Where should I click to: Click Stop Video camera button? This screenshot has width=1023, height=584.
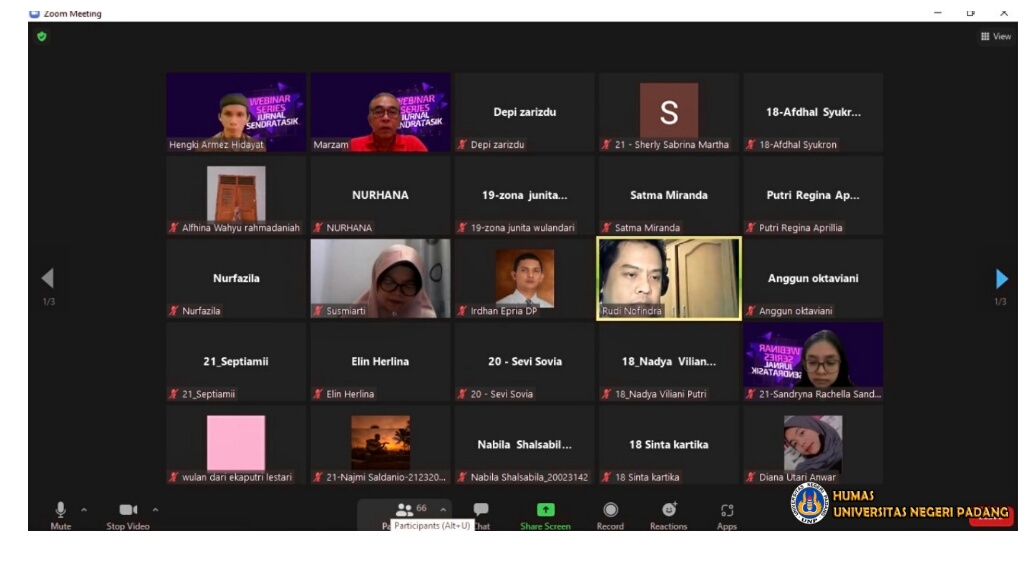(128, 511)
